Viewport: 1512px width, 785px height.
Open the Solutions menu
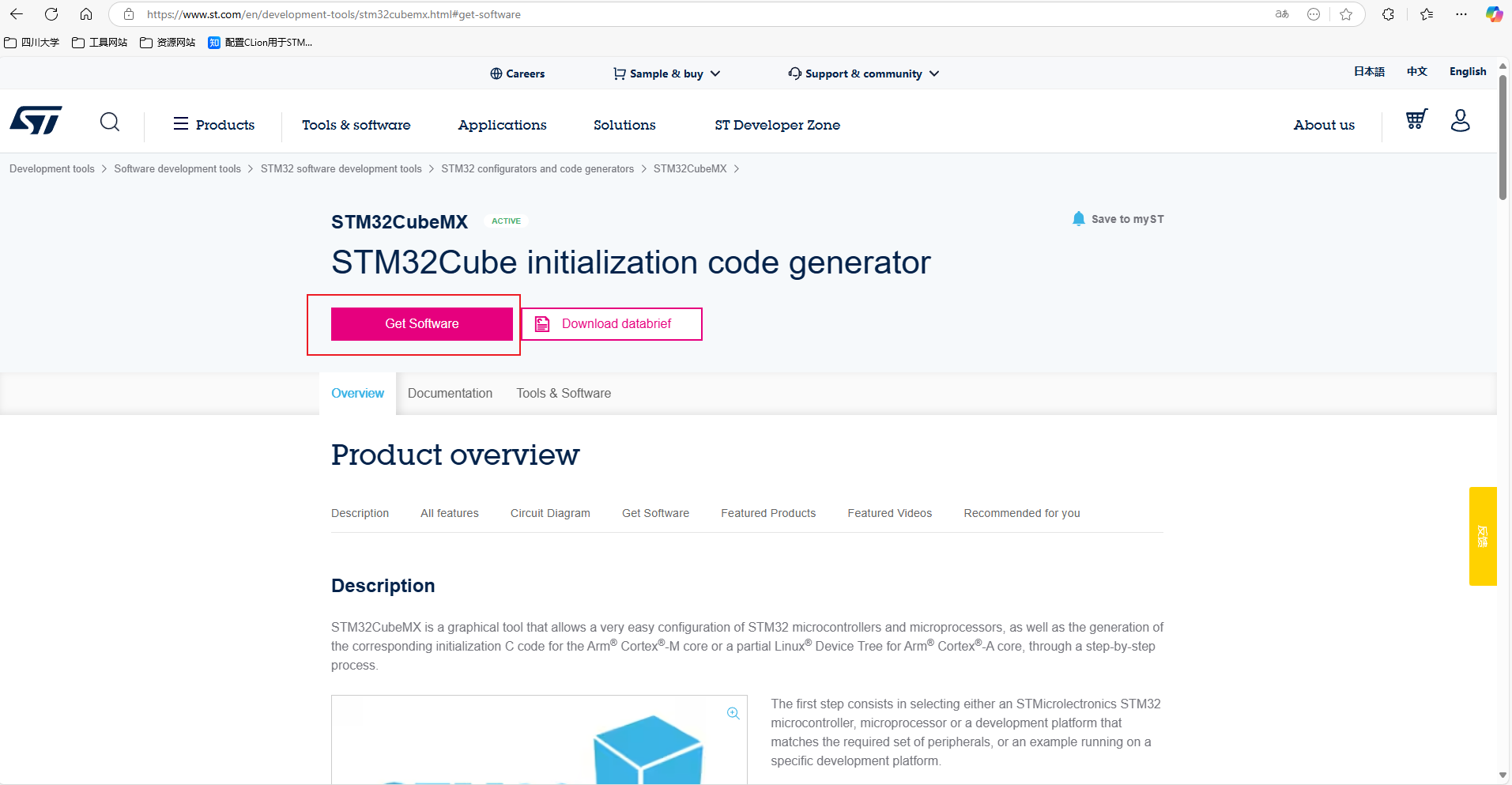(624, 125)
